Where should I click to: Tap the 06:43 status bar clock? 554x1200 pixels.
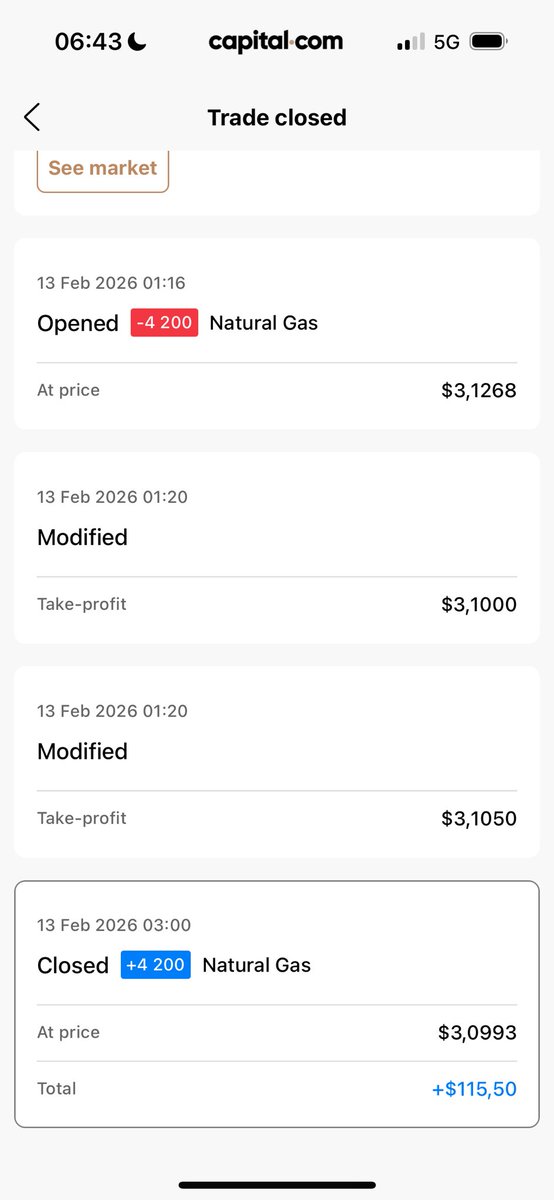(88, 42)
